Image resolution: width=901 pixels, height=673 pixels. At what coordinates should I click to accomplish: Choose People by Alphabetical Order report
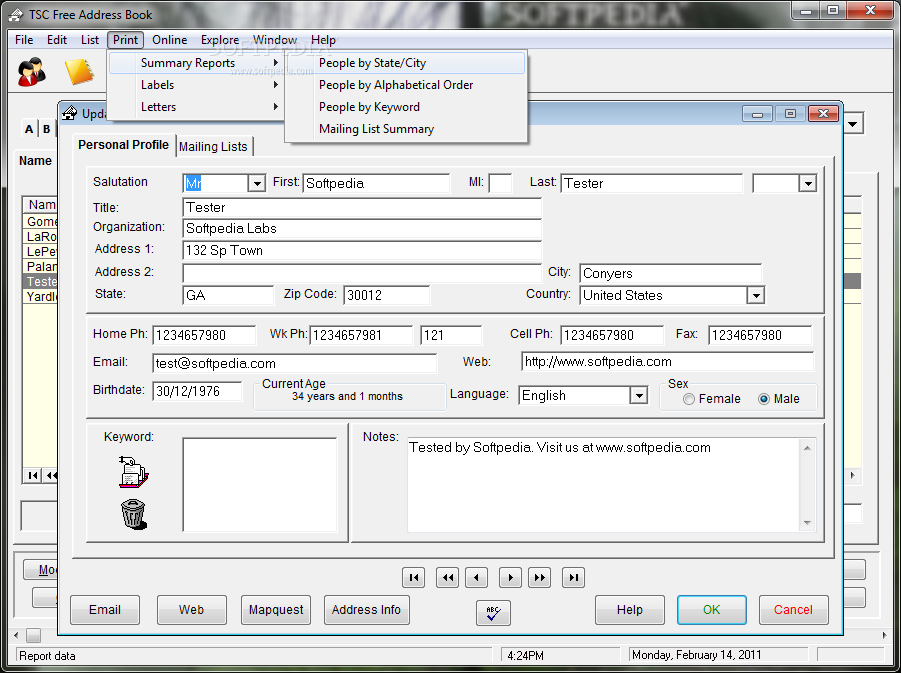(x=406, y=85)
